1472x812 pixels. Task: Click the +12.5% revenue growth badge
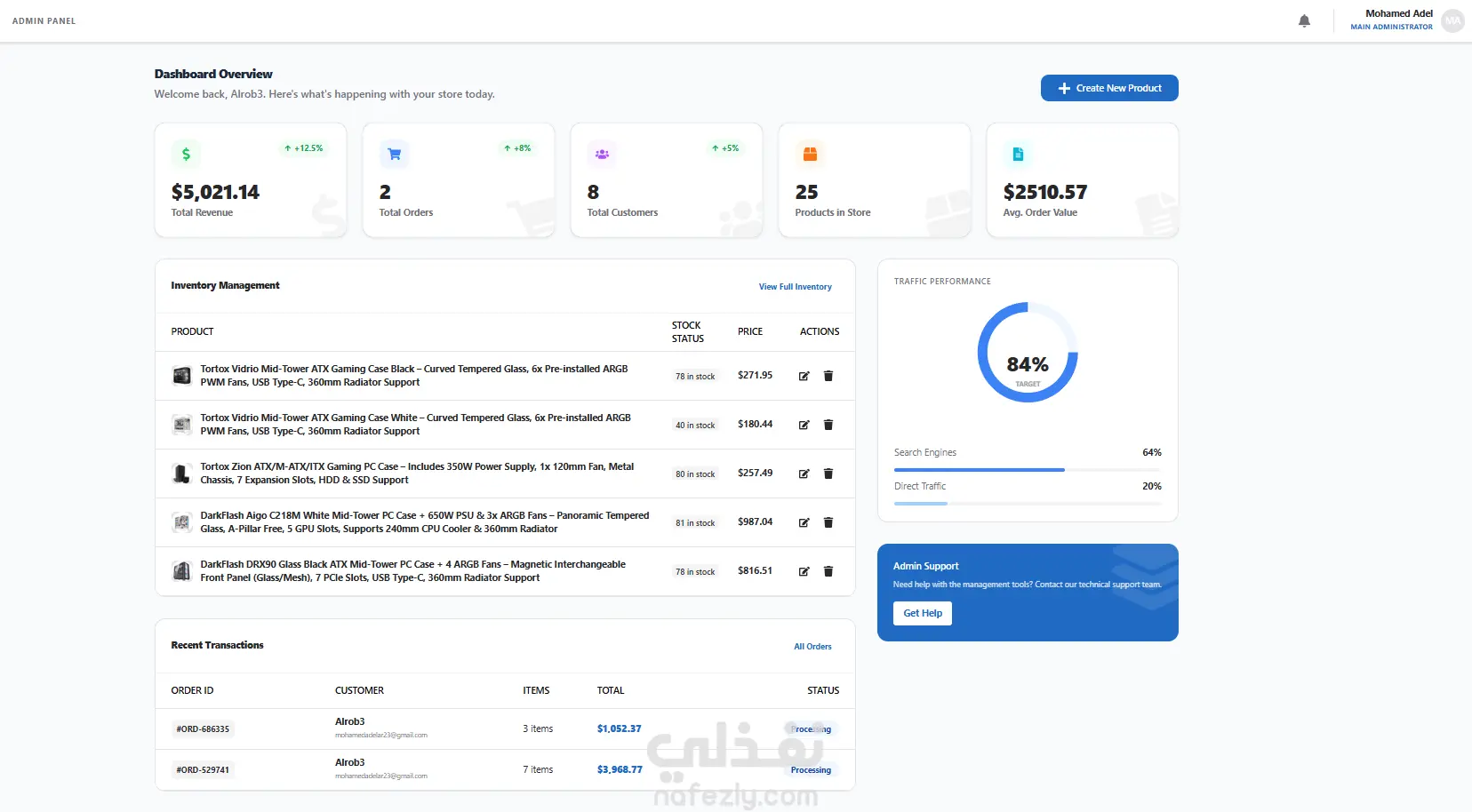click(304, 148)
